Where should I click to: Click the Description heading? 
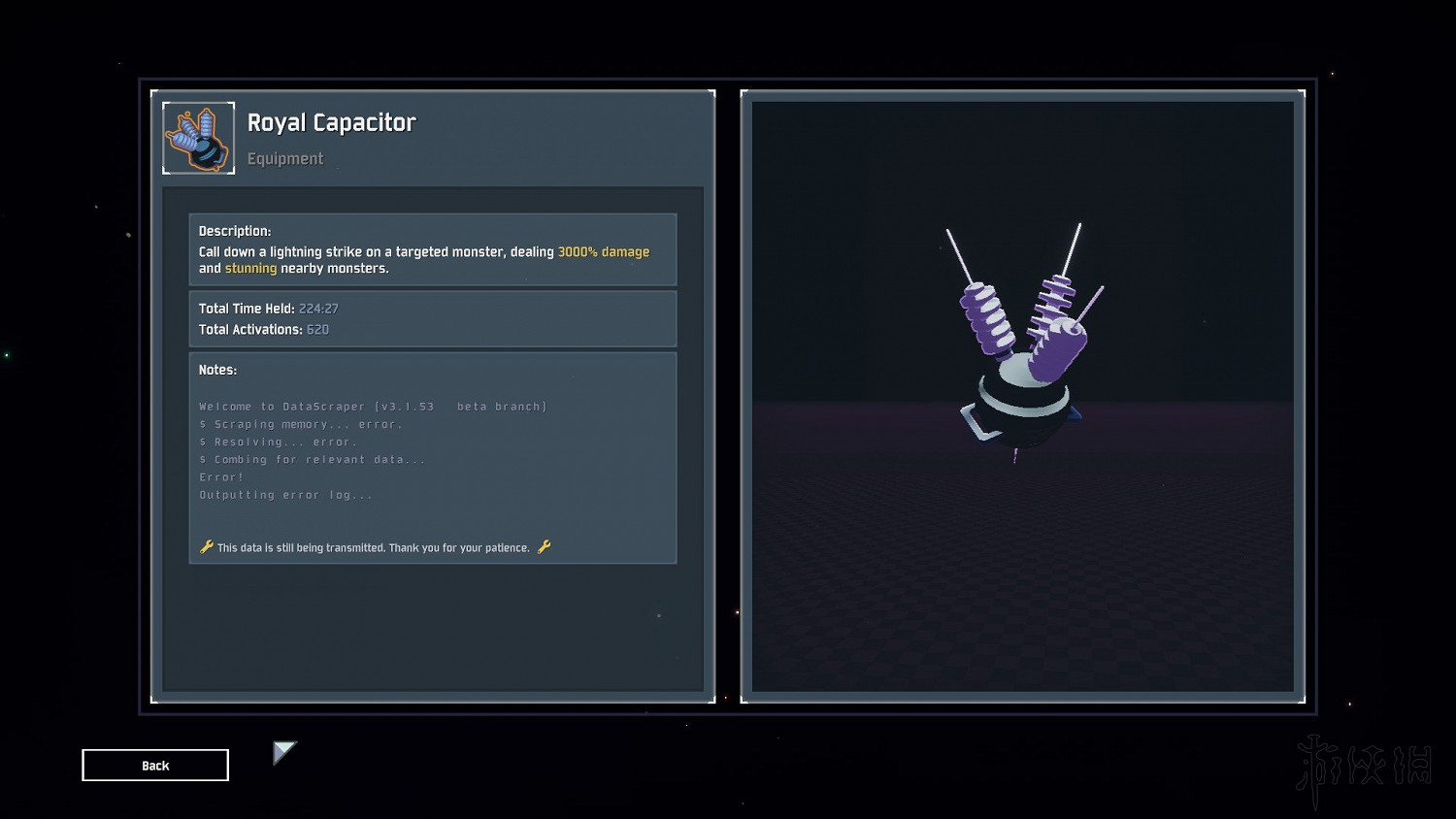click(235, 231)
